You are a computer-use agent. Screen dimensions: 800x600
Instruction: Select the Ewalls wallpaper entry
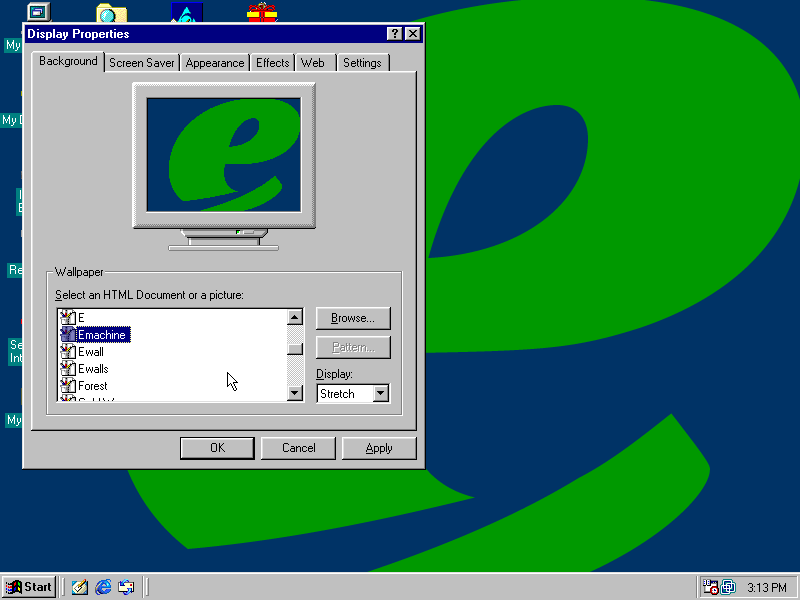tap(93, 369)
